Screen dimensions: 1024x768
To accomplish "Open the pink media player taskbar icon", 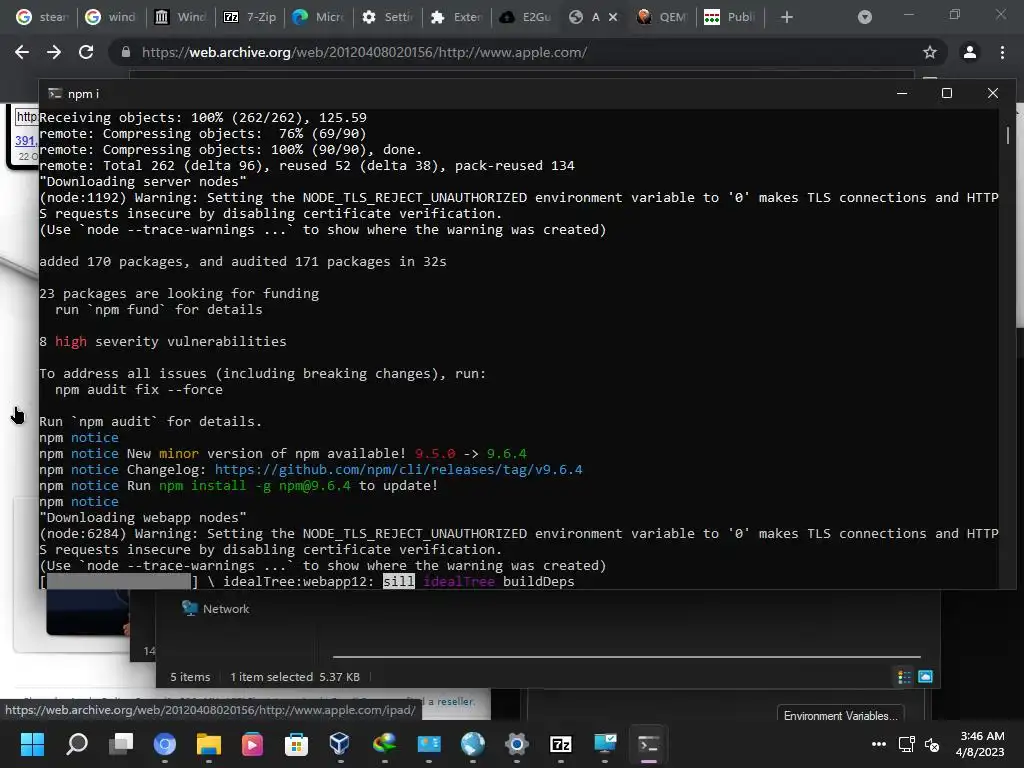I will (x=252, y=744).
